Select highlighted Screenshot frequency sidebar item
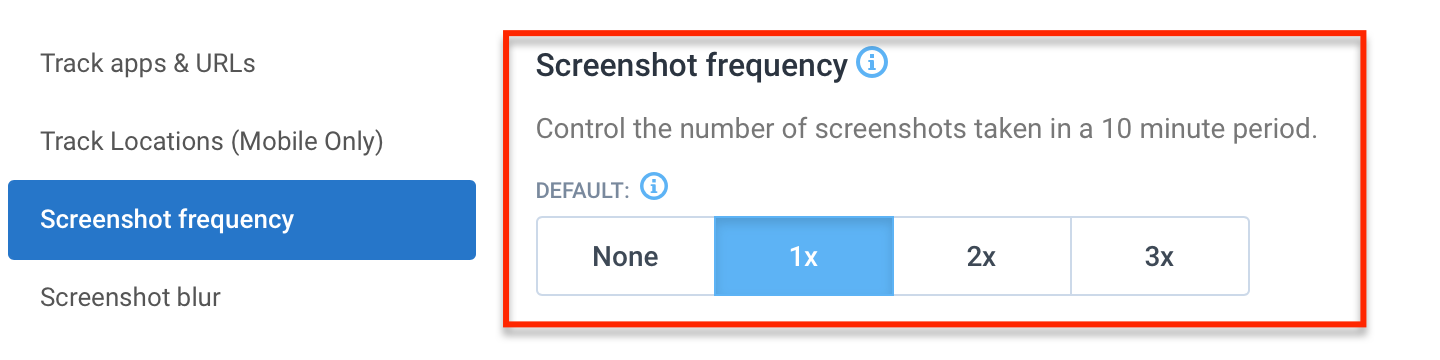Viewport: 1440px width, 360px height. 242,220
